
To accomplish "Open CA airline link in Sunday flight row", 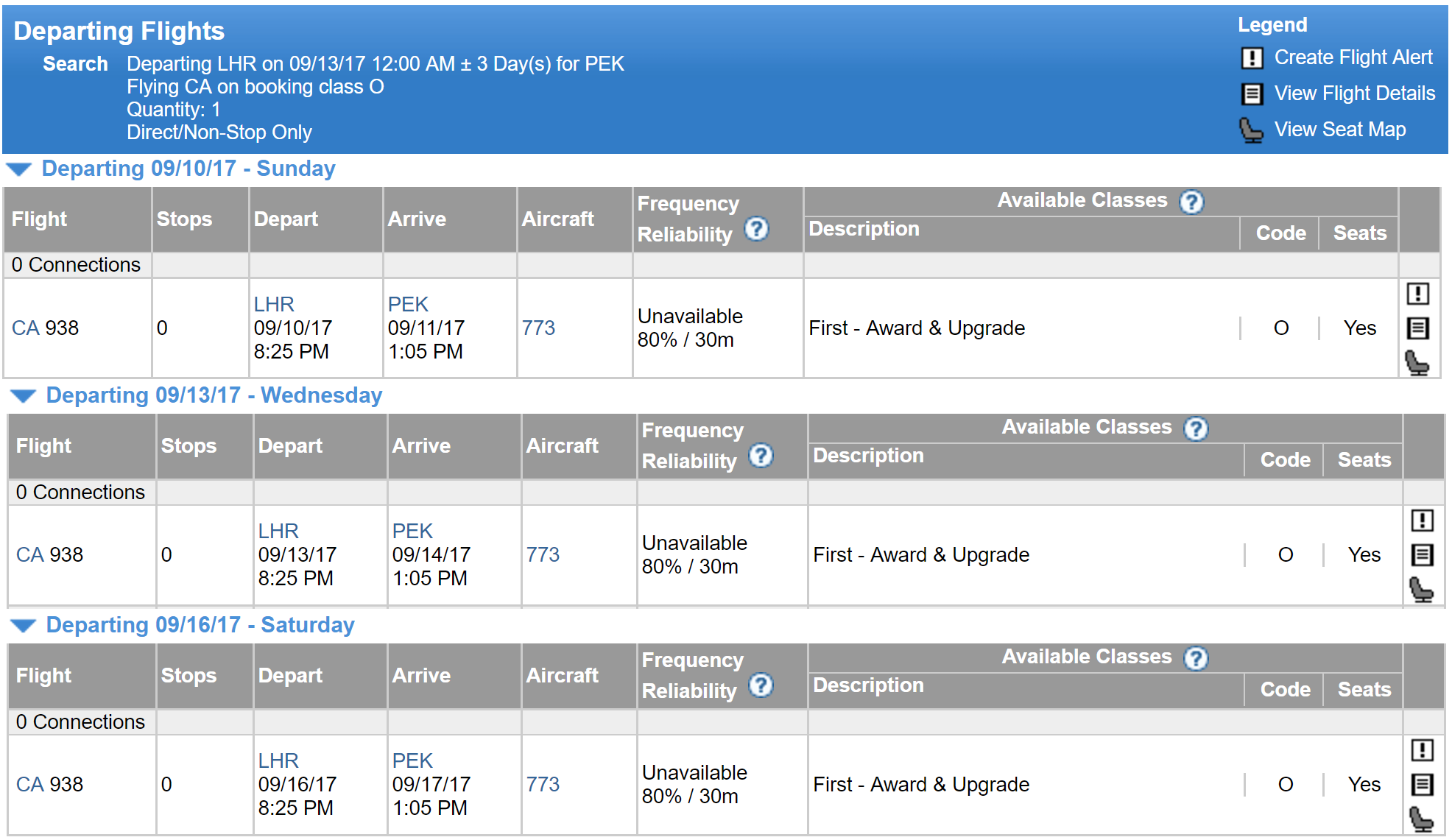I will pos(25,328).
